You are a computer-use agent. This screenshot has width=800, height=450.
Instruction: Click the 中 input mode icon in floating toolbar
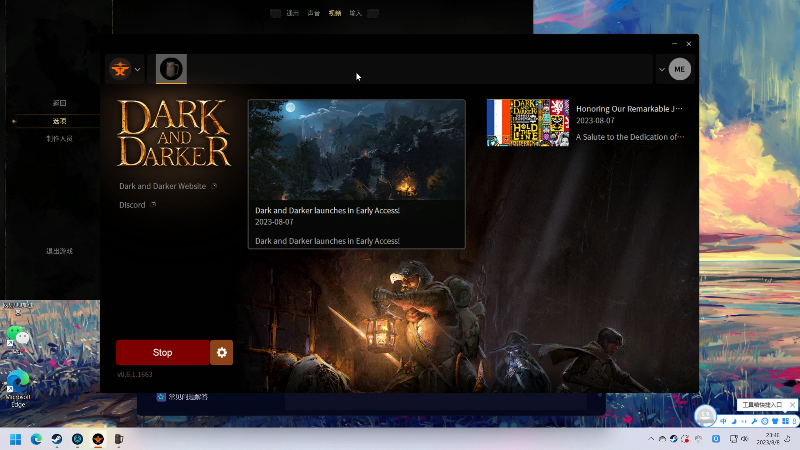tap(723, 421)
